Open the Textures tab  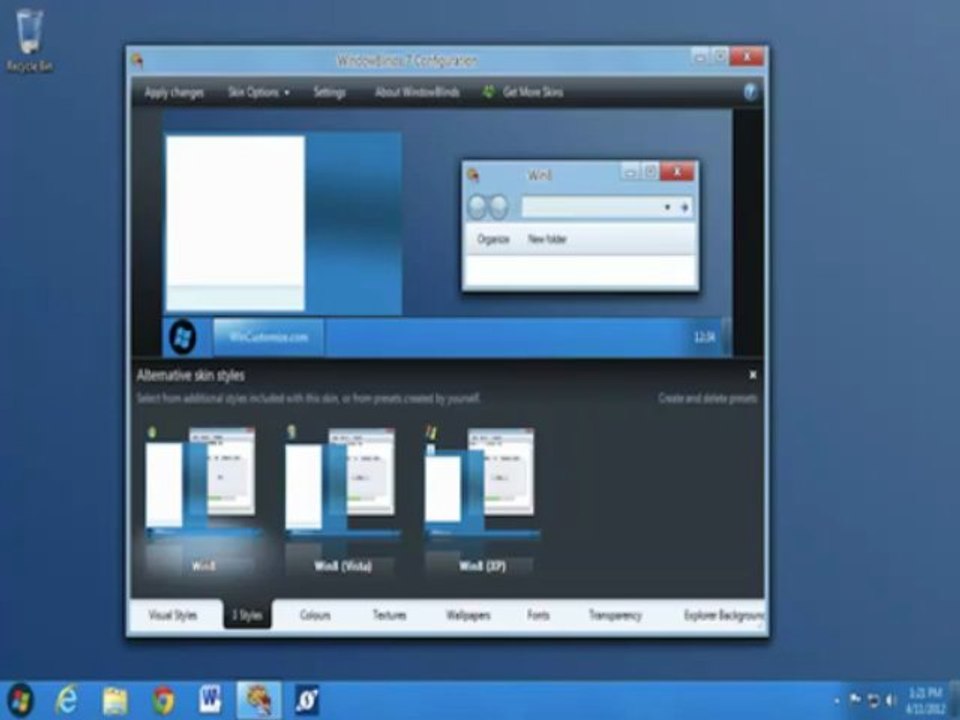tap(389, 615)
